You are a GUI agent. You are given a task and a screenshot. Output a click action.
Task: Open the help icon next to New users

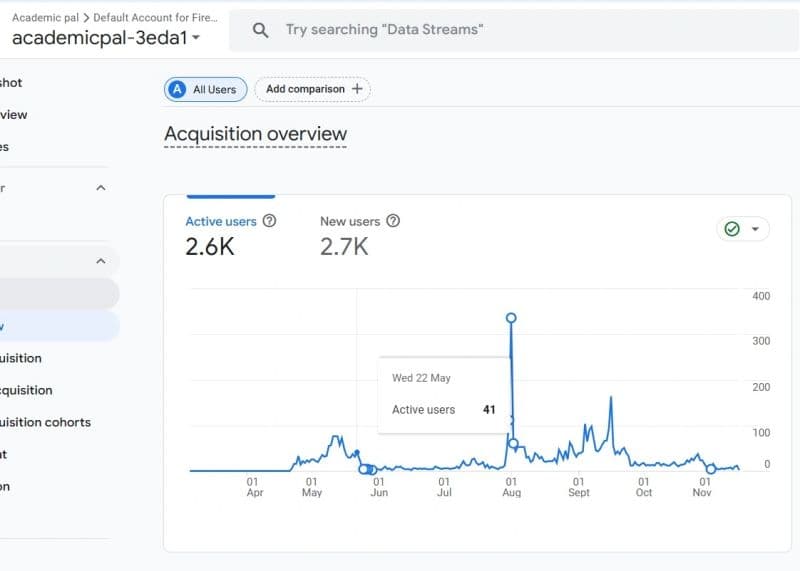pos(393,220)
